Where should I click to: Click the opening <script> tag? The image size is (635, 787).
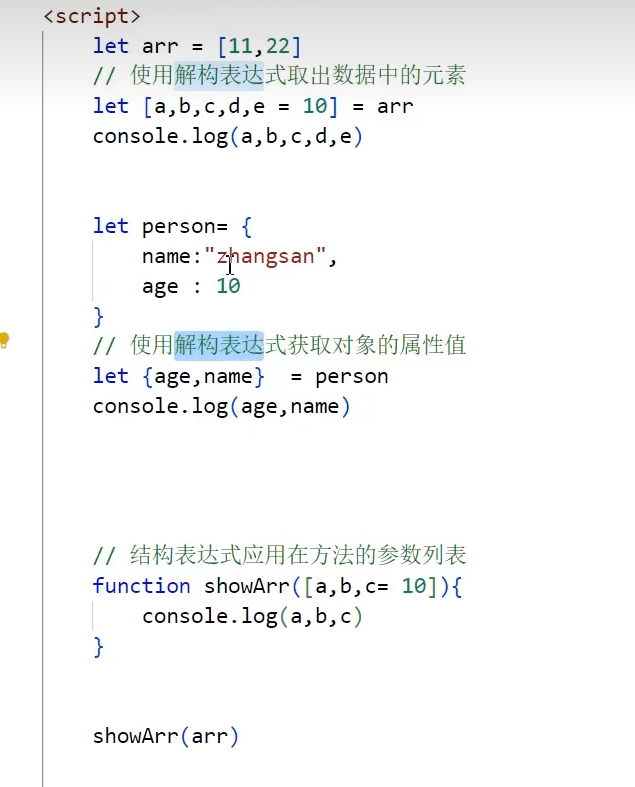point(92,16)
